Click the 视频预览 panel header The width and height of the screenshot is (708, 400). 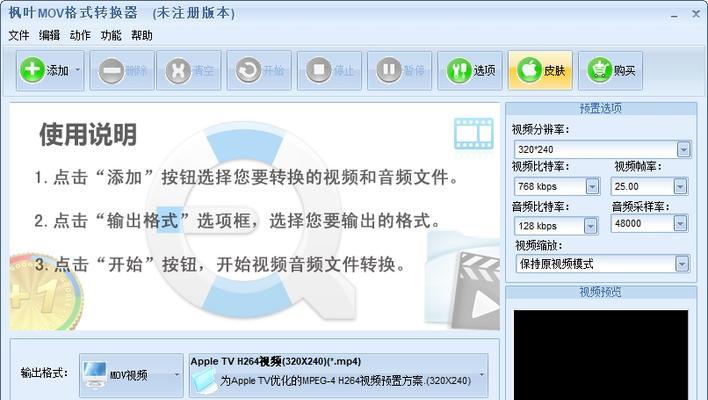click(601, 292)
